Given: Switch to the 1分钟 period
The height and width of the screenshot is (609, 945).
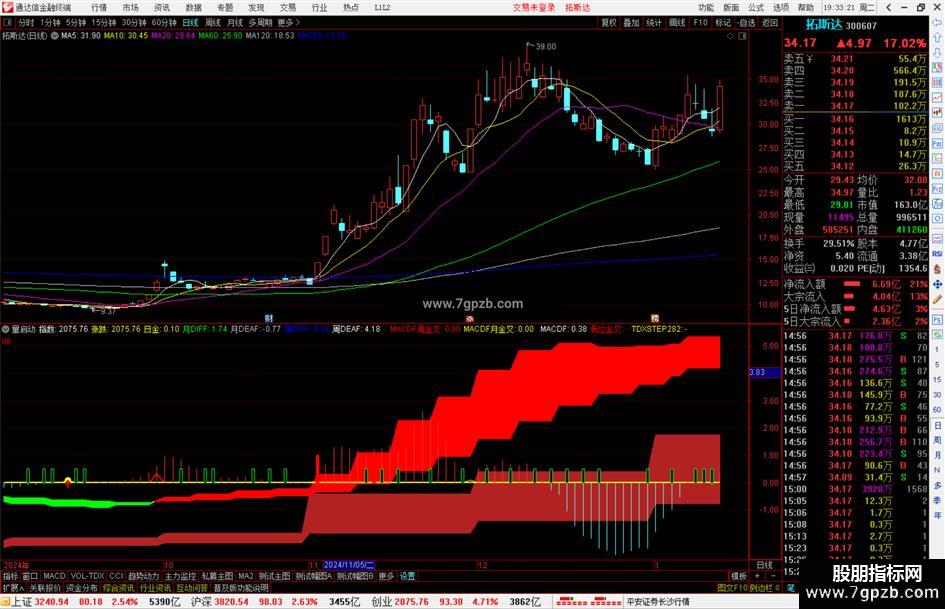Looking at the screenshot, I should (50, 22).
